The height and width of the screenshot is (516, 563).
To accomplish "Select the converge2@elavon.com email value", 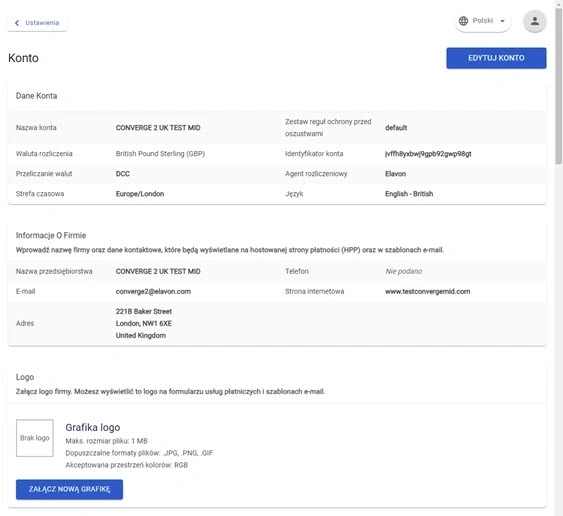I will (153, 292).
